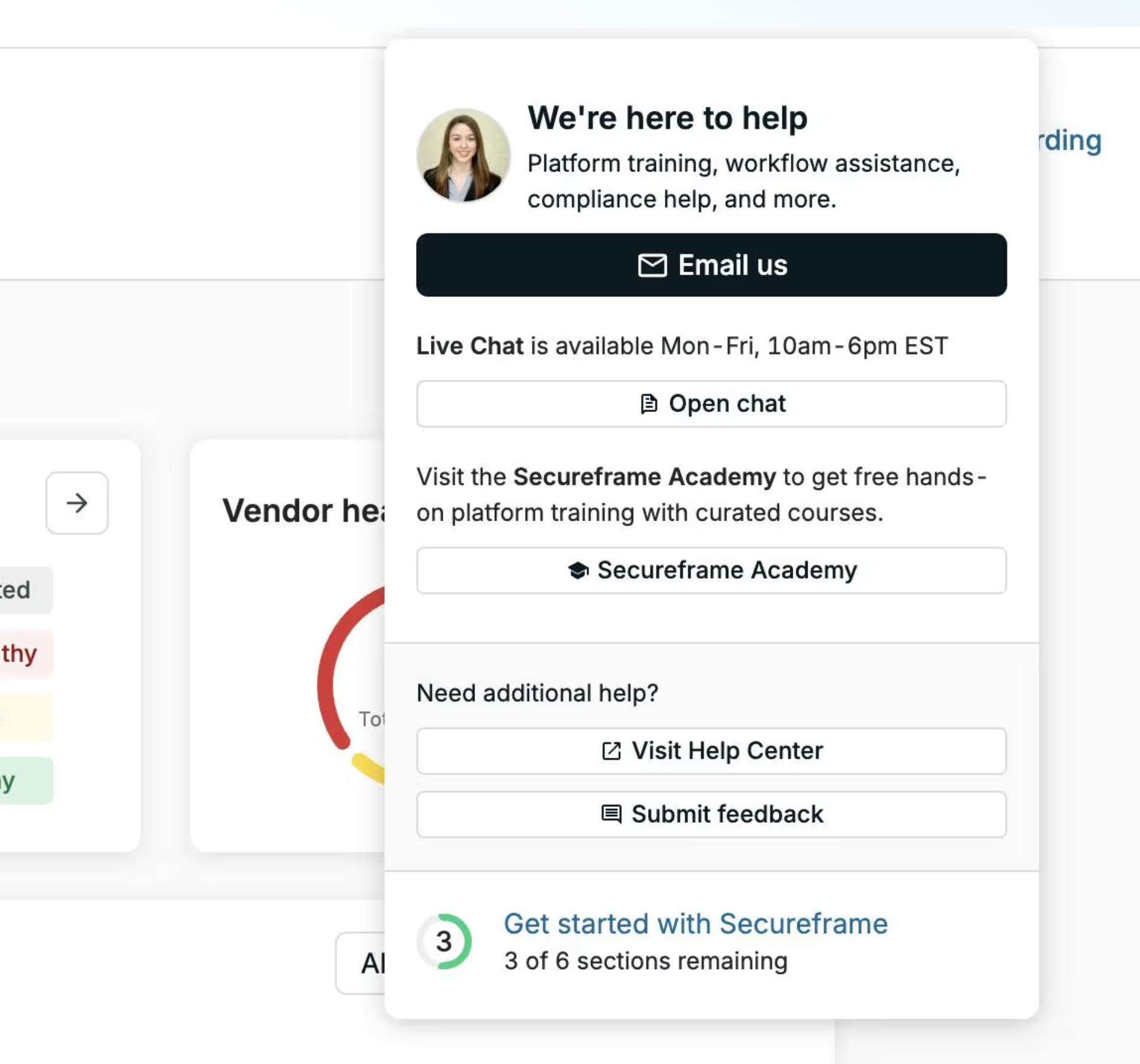Click the green status badge on left card
Viewport: 1140px width, 1064px height.
[x=25, y=781]
